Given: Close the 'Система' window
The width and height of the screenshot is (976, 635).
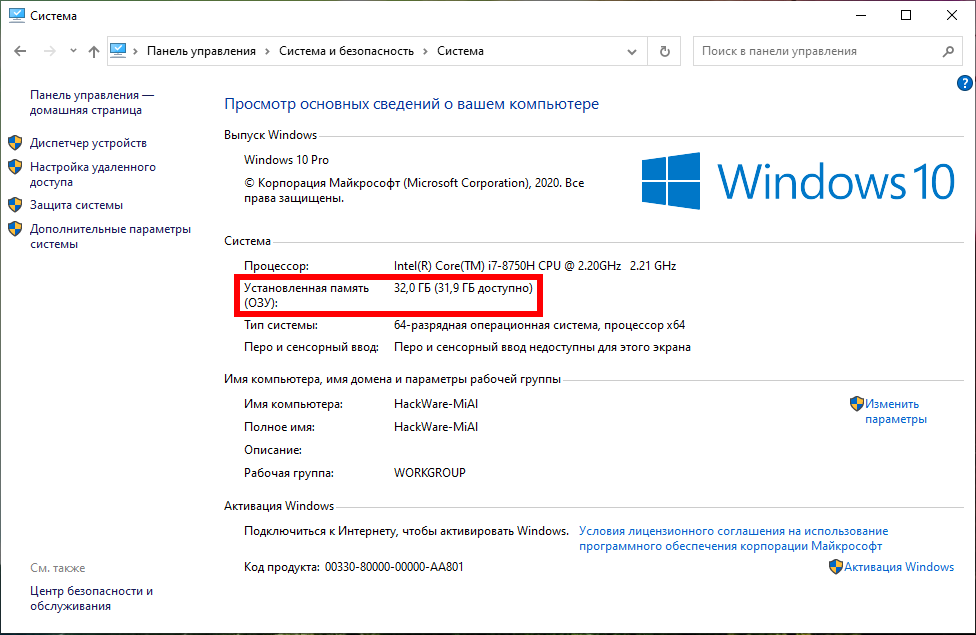Looking at the screenshot, I should [x=952, y=16].
